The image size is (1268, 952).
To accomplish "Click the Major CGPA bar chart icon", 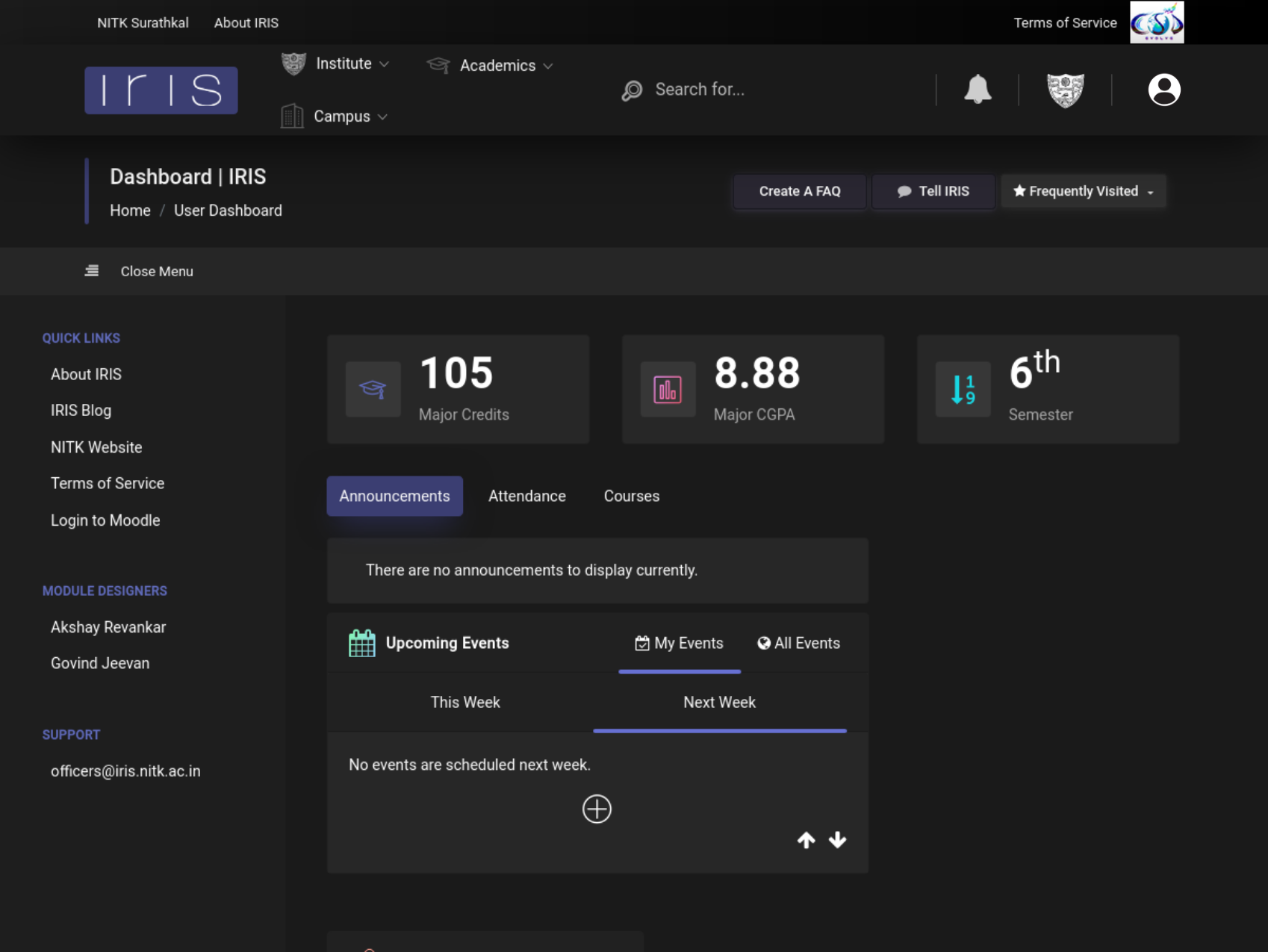I will 668,389.
